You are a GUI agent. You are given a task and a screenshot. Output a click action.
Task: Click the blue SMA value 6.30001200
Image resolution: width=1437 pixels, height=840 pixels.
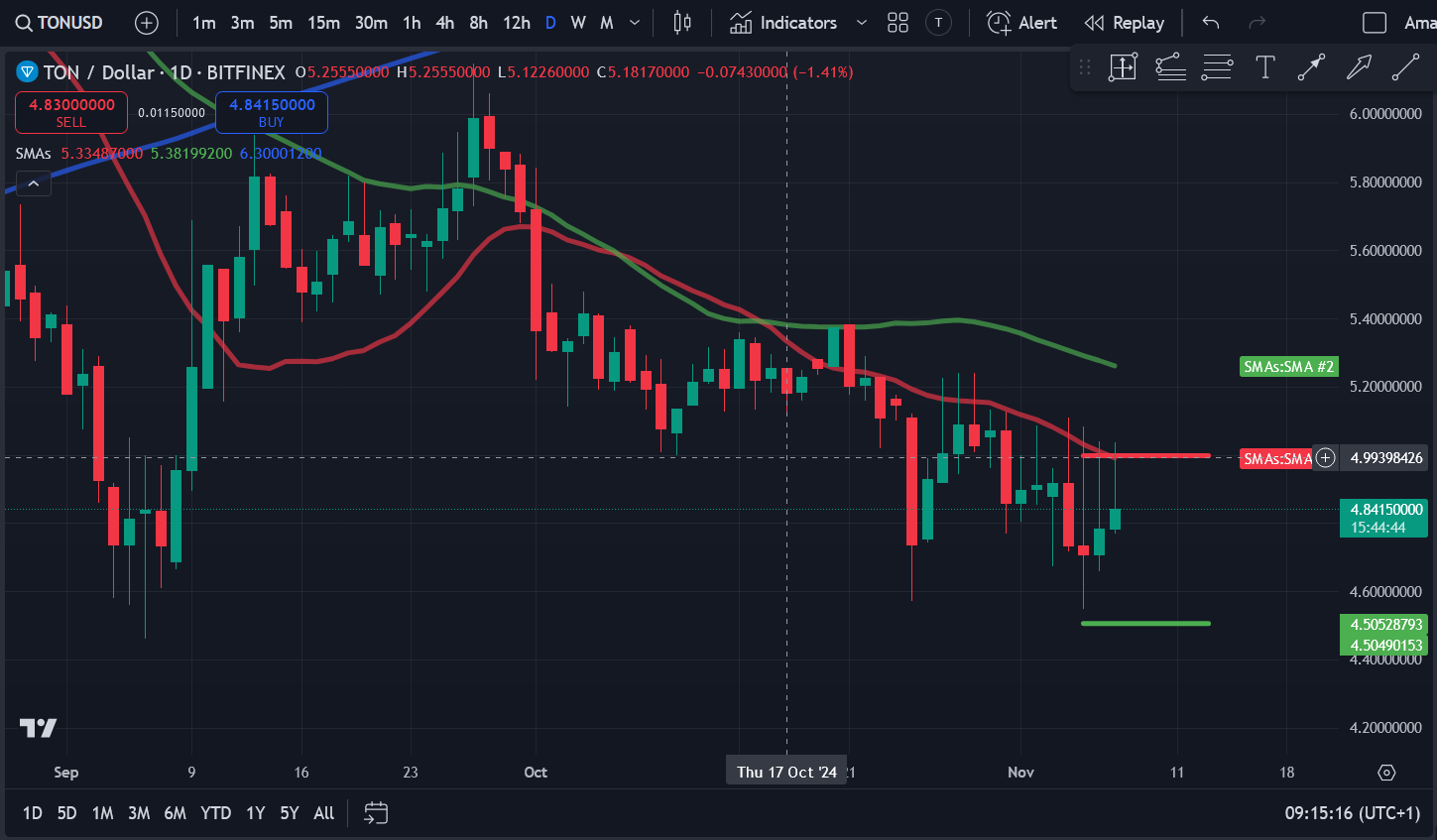[281, 154]
